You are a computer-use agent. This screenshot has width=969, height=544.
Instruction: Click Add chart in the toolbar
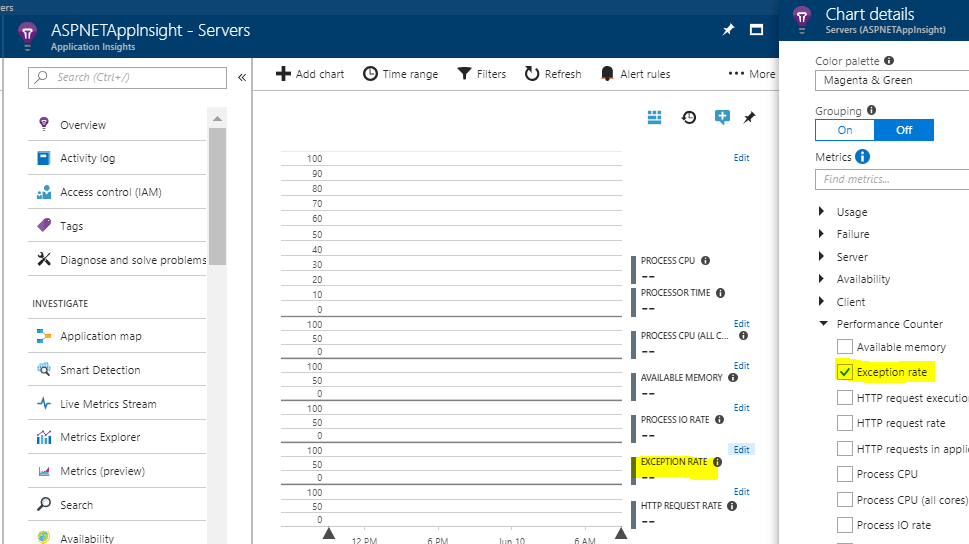[x=310, y=74]
